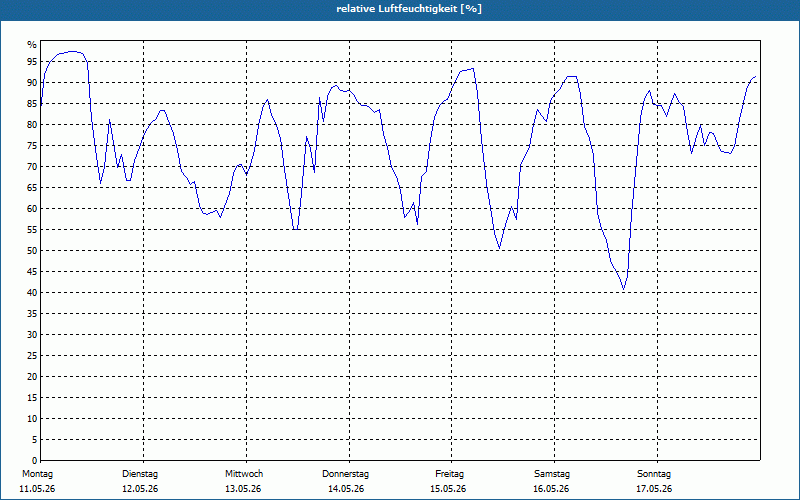The width and height of the screenshot is (800, 500).
Task: Click the humidity peak on Monday morning
Action: (x=73, y=52)
